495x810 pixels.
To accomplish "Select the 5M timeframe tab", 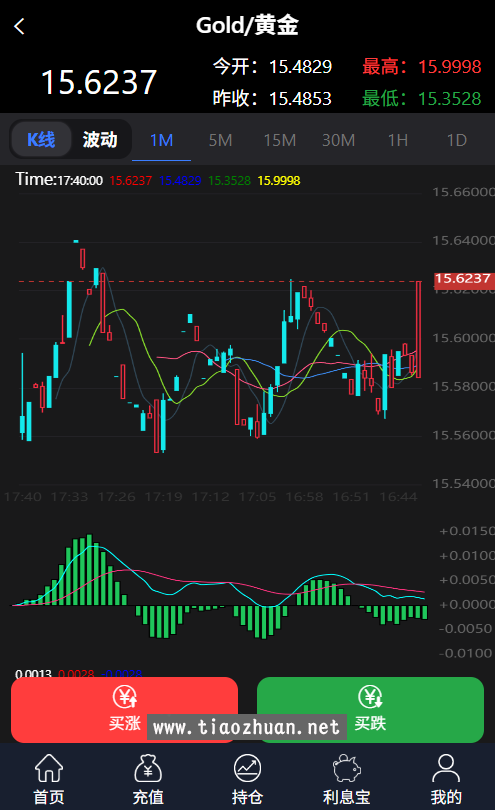I will (x=220, y=140).
